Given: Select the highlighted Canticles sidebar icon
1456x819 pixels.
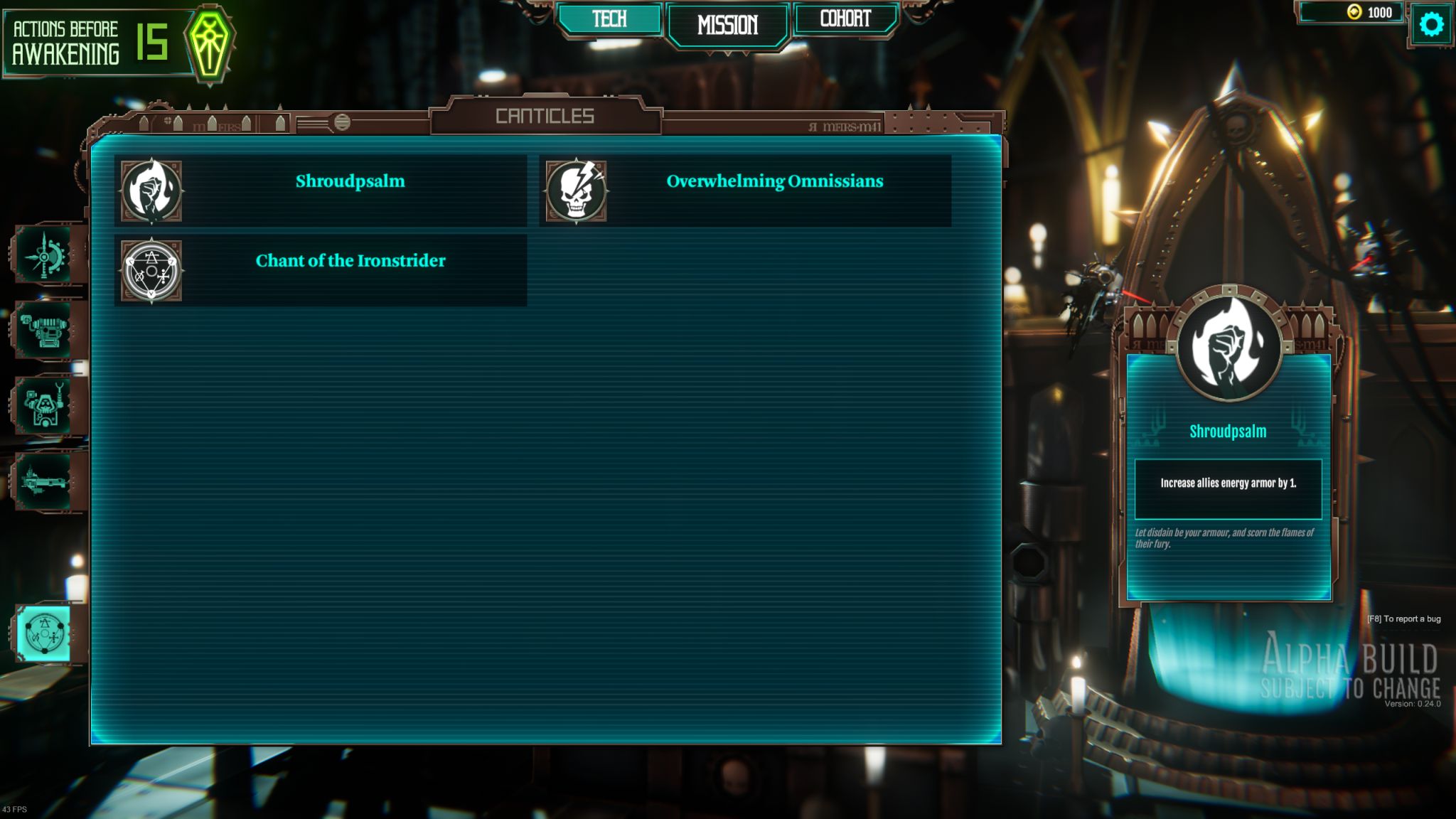Looking at the screenshot, I should pos(44,633).
